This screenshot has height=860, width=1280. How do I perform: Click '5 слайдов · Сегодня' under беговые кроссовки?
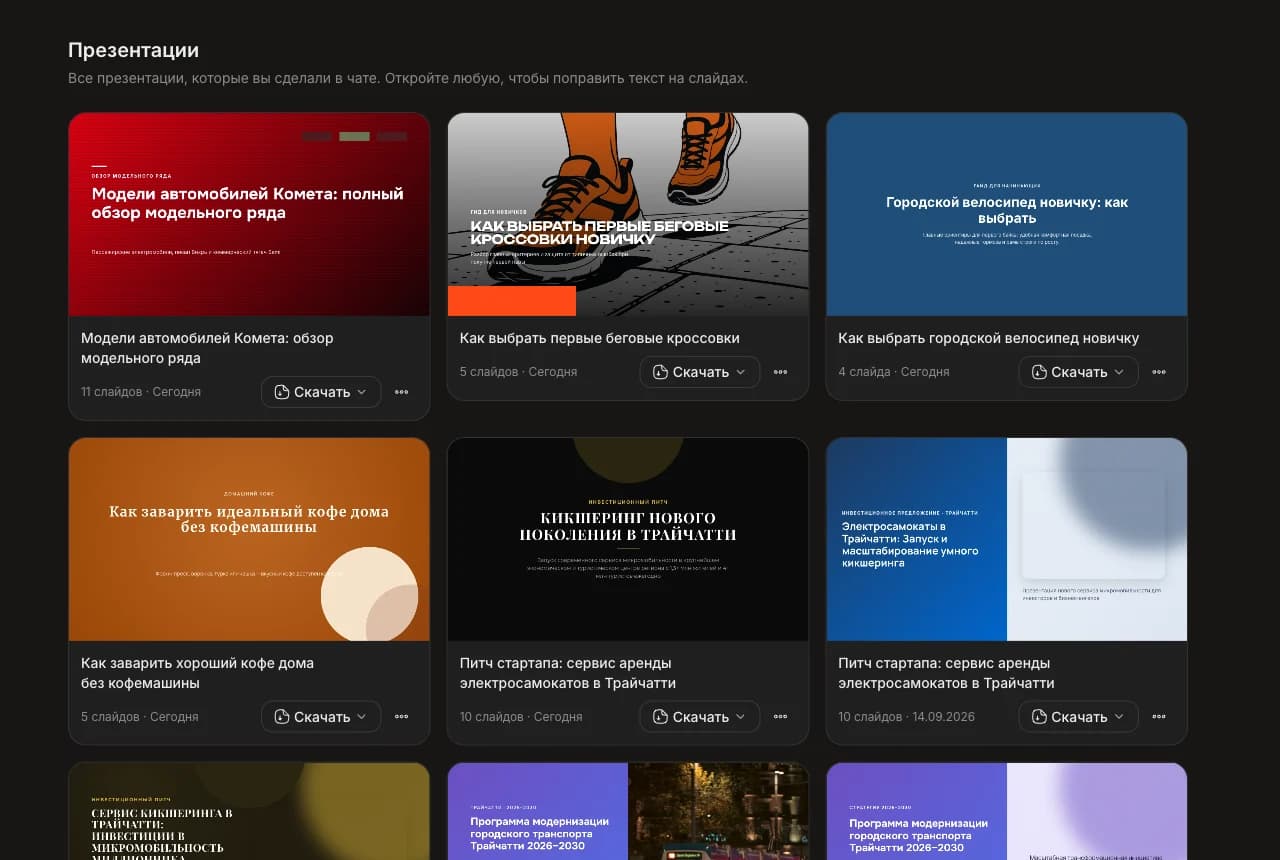pyautogui.click(x=519, y=372)
